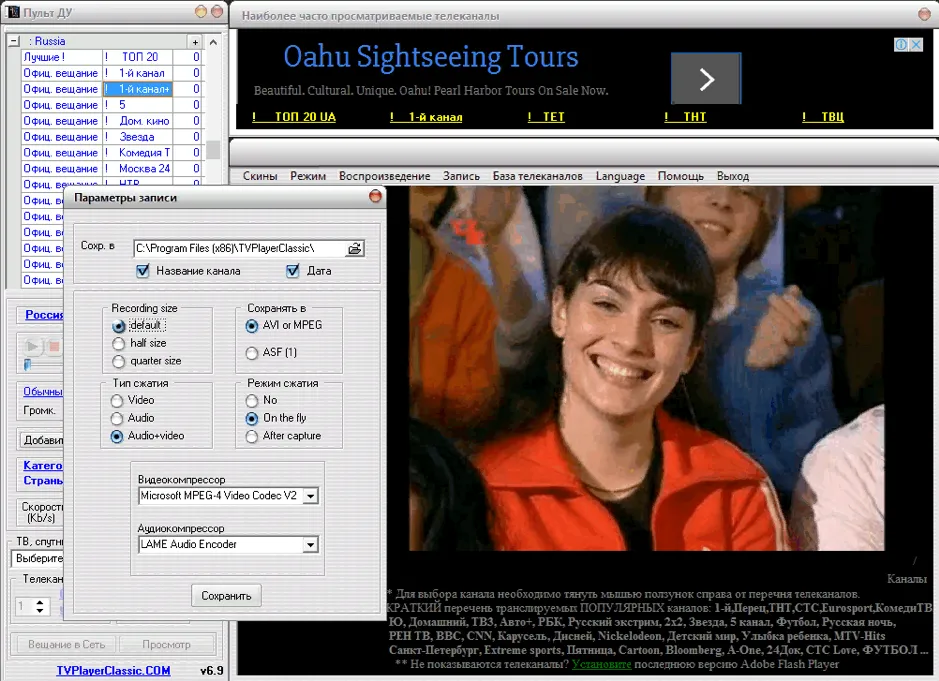
Task: Set compression mode to After capture
Action: tap(252, 436)
